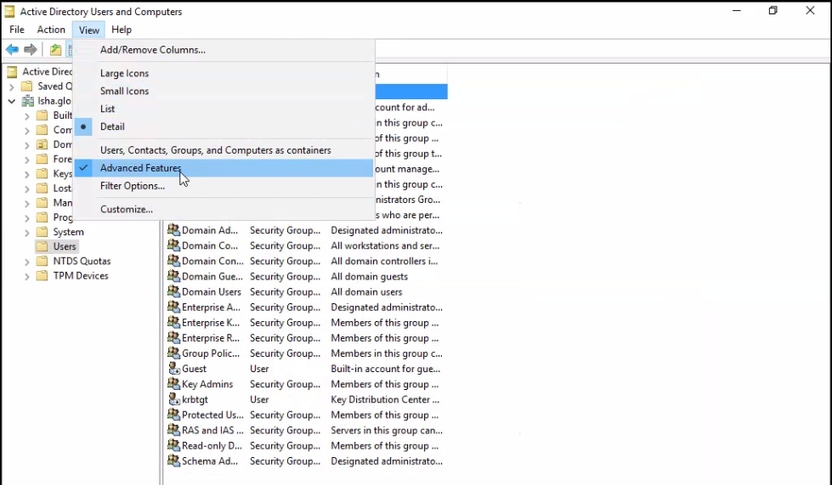Click the Domain Co... group icon
This screenshot has height=485, width=832.
click(174, 246)
